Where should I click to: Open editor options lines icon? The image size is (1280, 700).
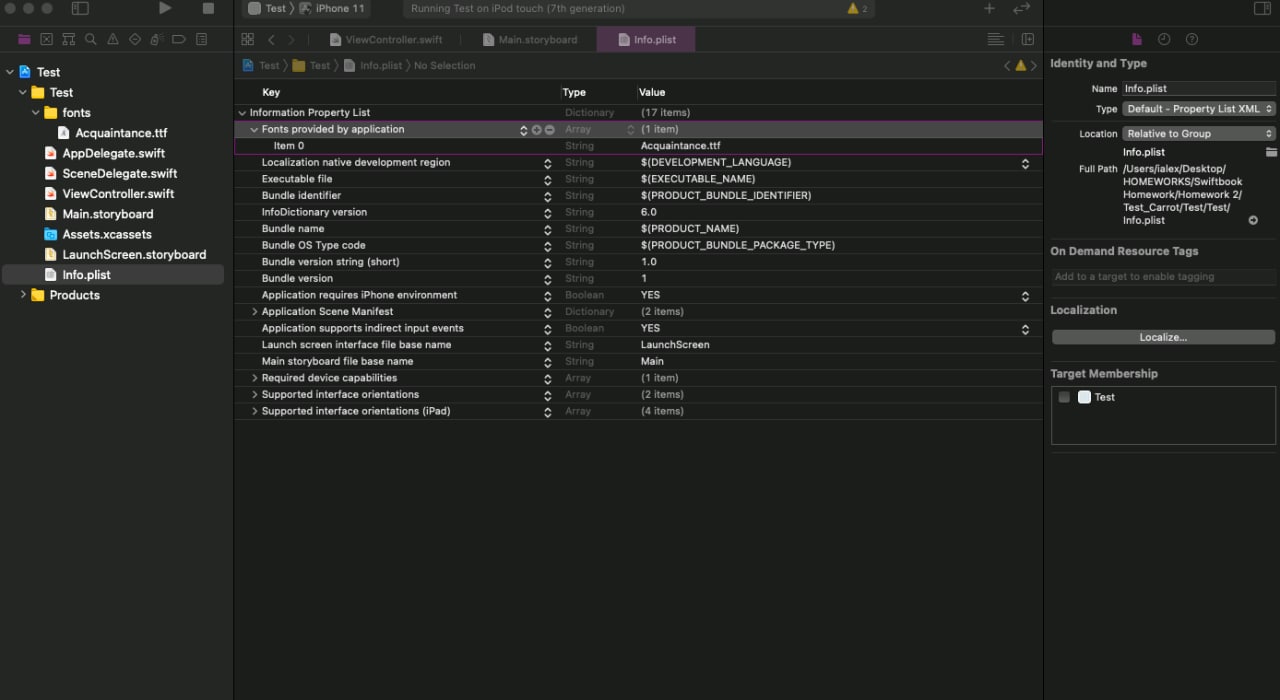tap(995, 39)
